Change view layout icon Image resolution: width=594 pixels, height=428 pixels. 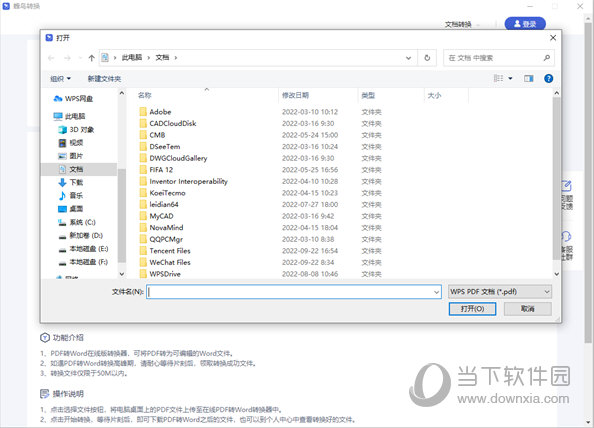(x=498, y=78)
